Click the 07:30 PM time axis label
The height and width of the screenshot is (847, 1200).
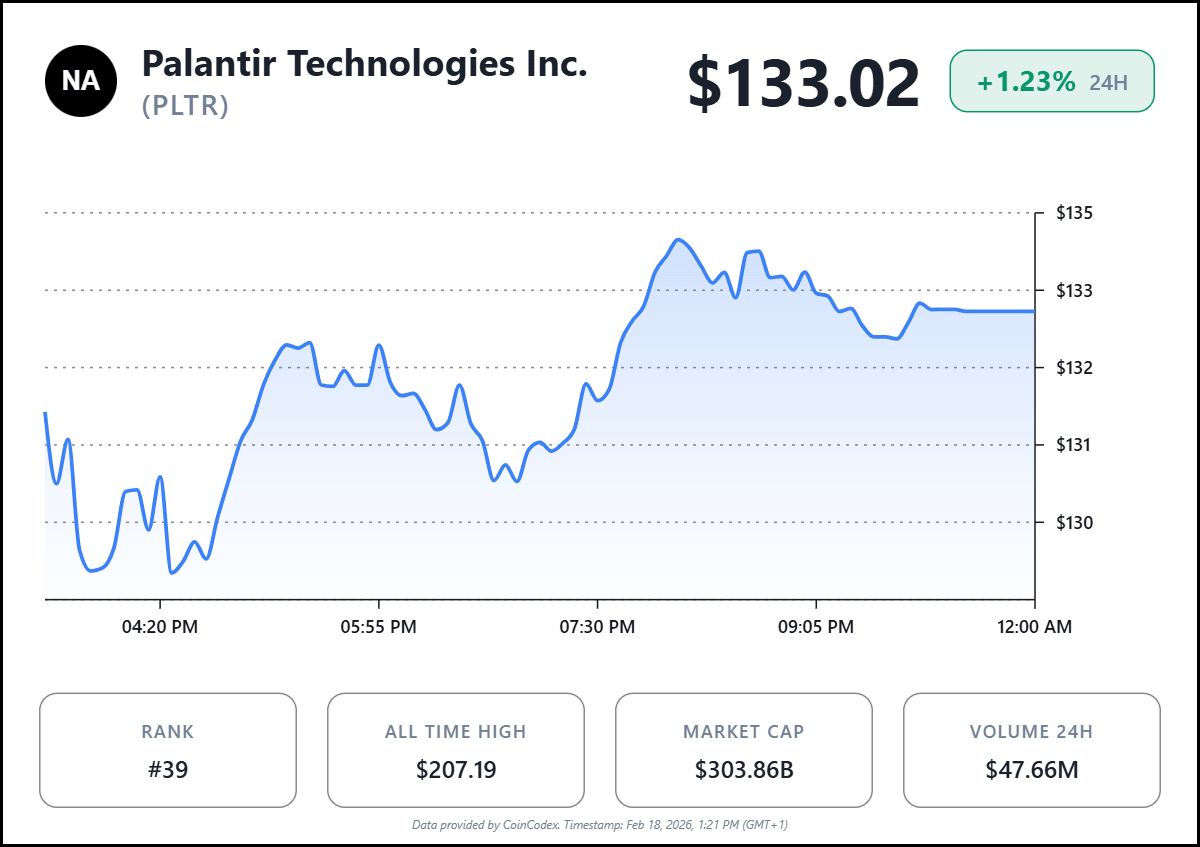coord(597,627)
